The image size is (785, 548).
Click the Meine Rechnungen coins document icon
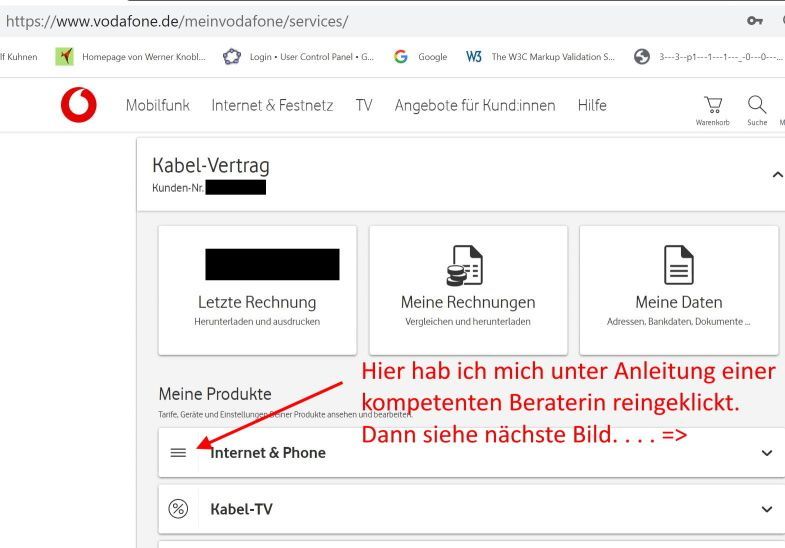click(x=465, y=265)
